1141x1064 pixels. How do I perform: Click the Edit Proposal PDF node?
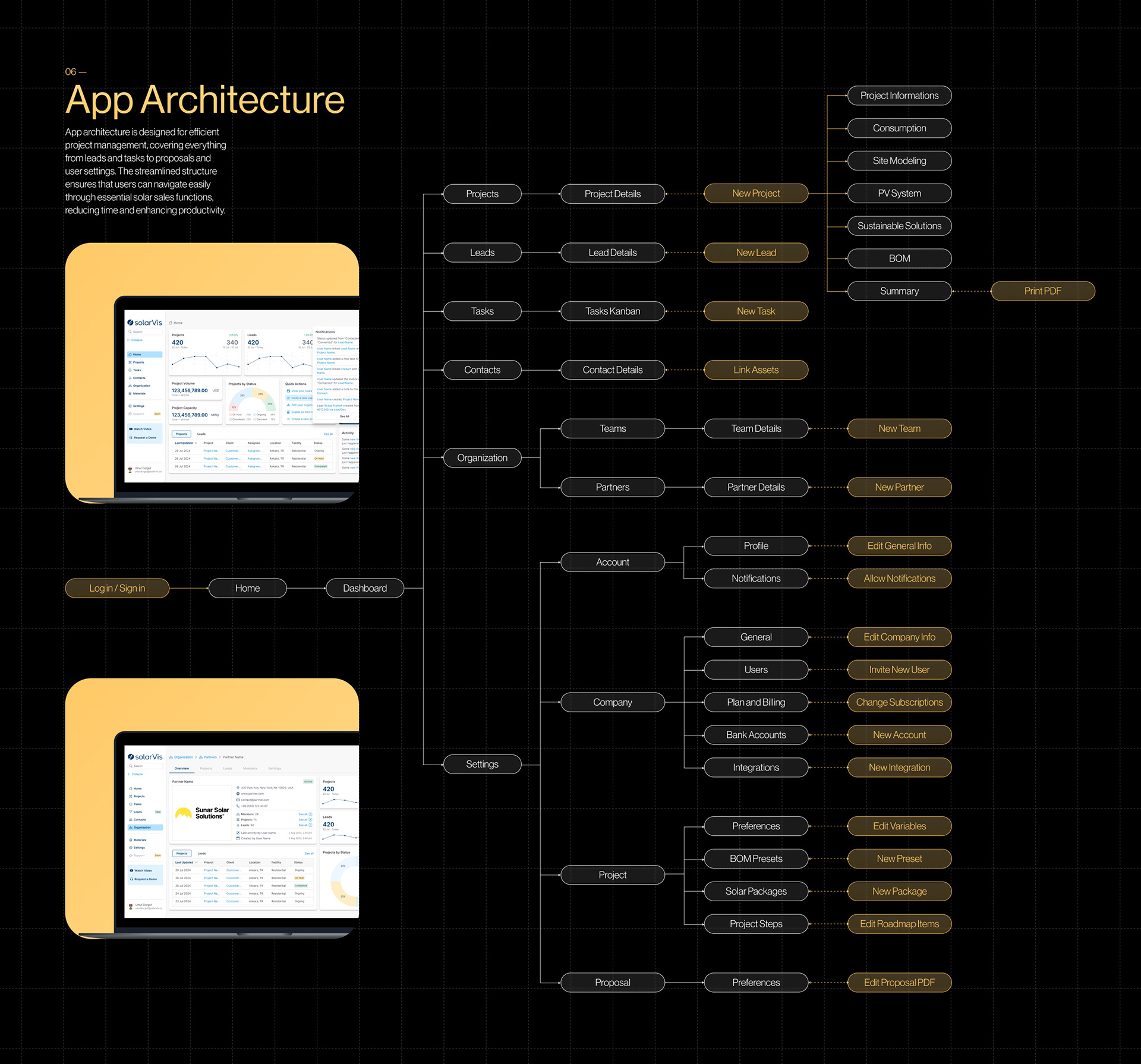pyautogui.click(x=899, y=983)
